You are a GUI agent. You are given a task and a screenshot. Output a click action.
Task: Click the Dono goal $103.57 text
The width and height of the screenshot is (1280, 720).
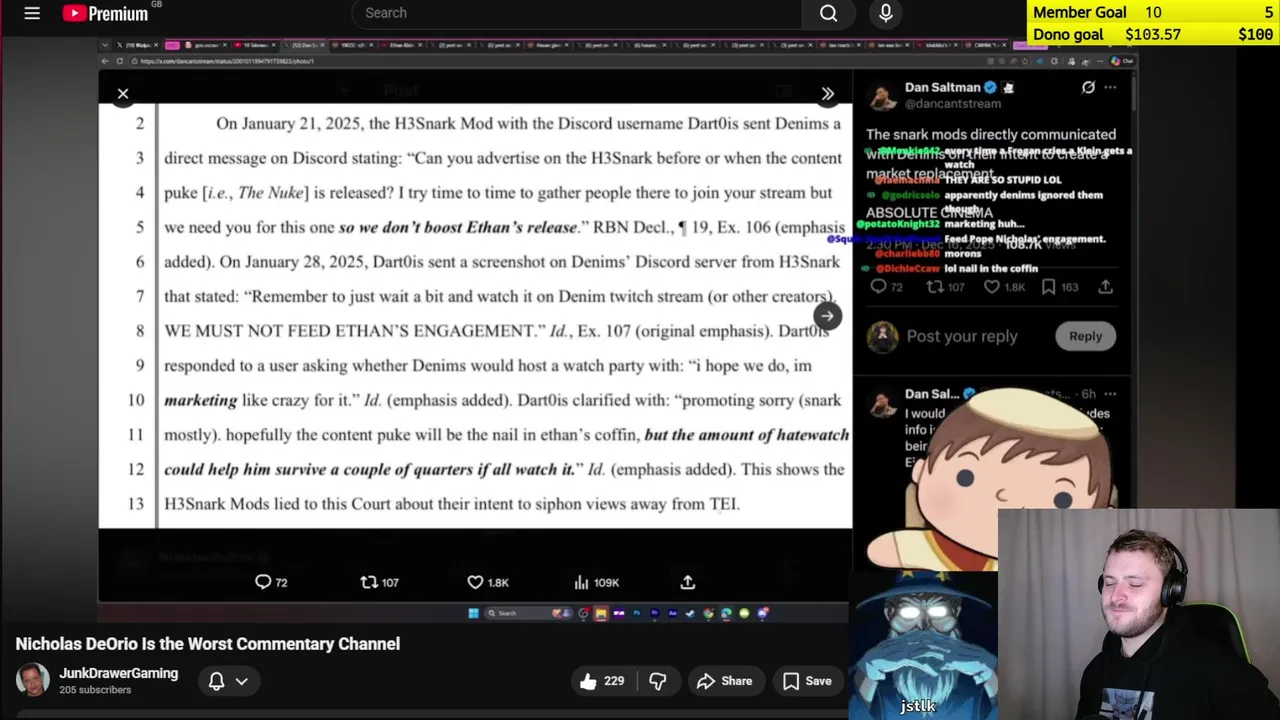coord(1107,34)
